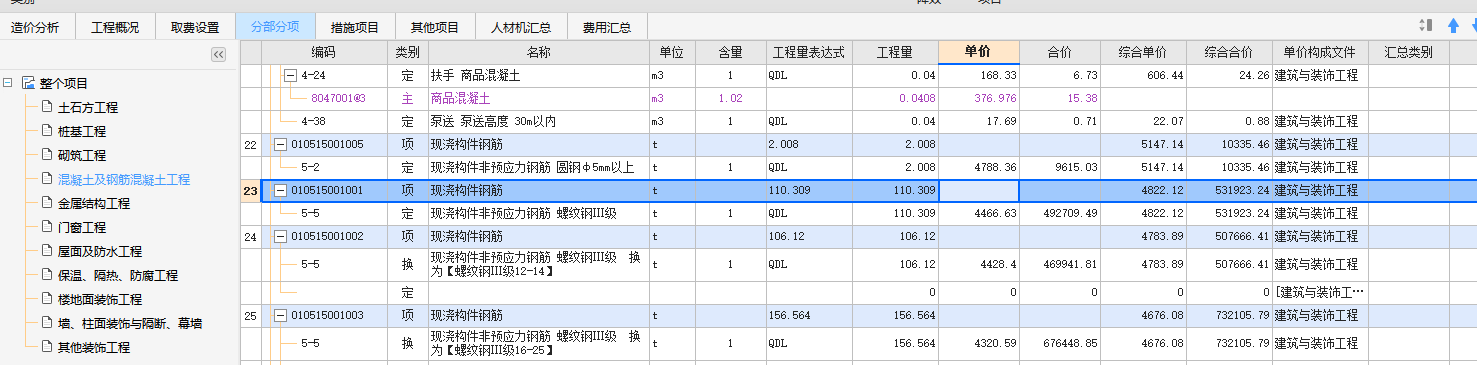Click the truncated [建筑与装饰工… cell

click(x=1320, y=292)
